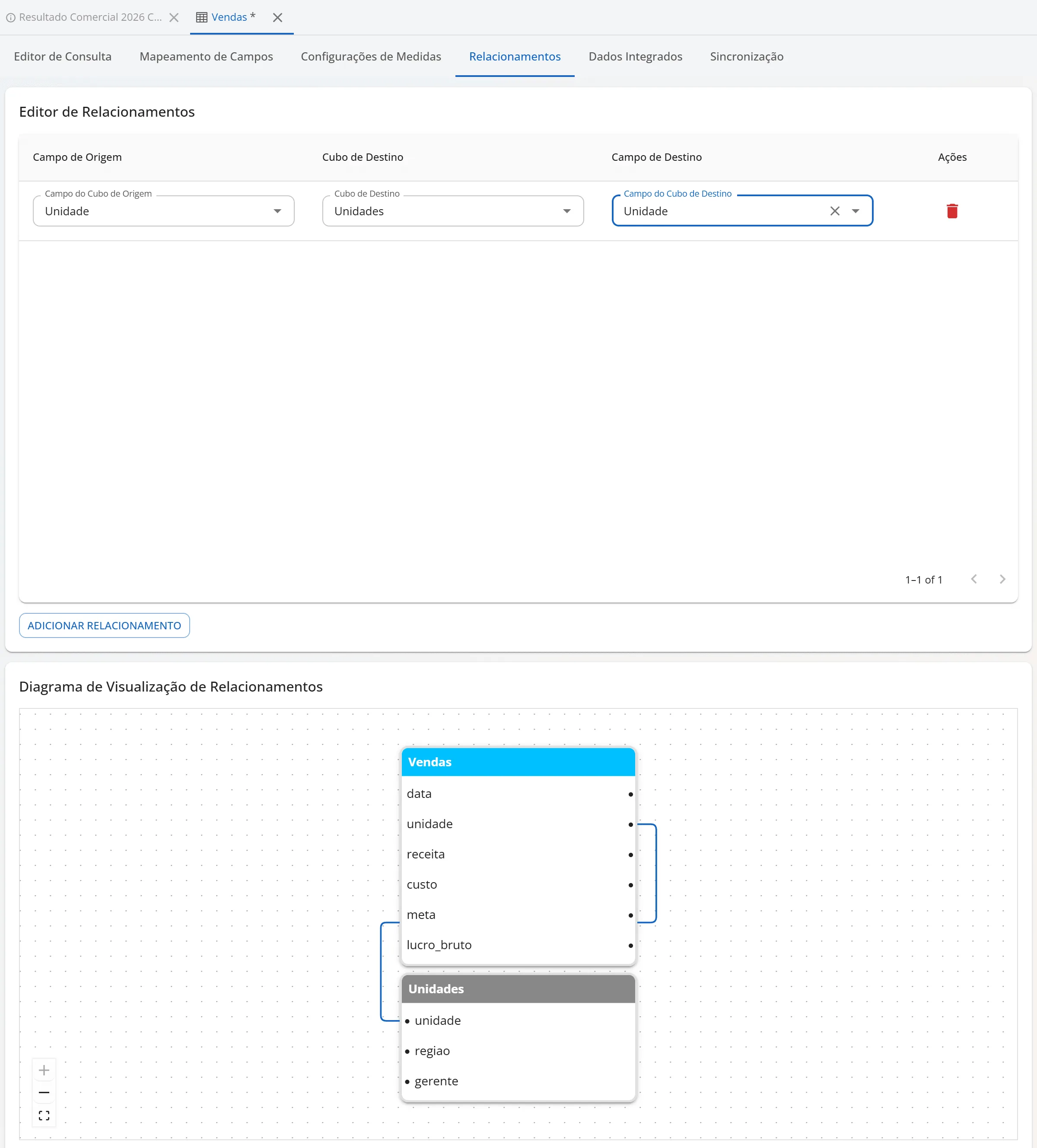Zoom out of the relationship diagram
The height and width of the screenshot is (1148, 1037).
pyautogui.click(x=44, y=1092)
